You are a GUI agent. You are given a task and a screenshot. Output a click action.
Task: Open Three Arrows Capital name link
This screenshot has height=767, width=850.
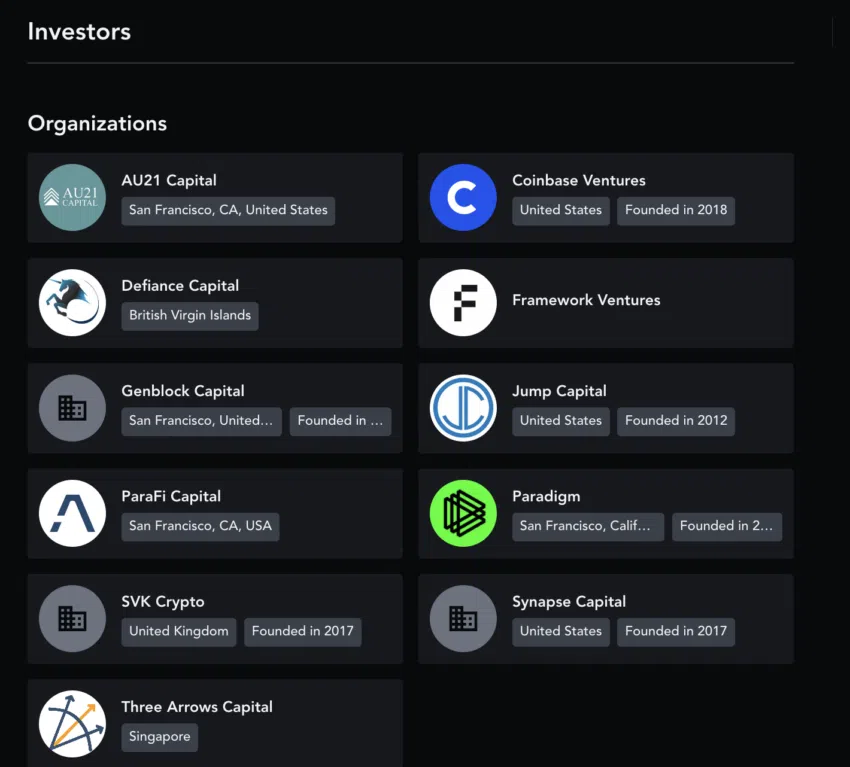197,707
